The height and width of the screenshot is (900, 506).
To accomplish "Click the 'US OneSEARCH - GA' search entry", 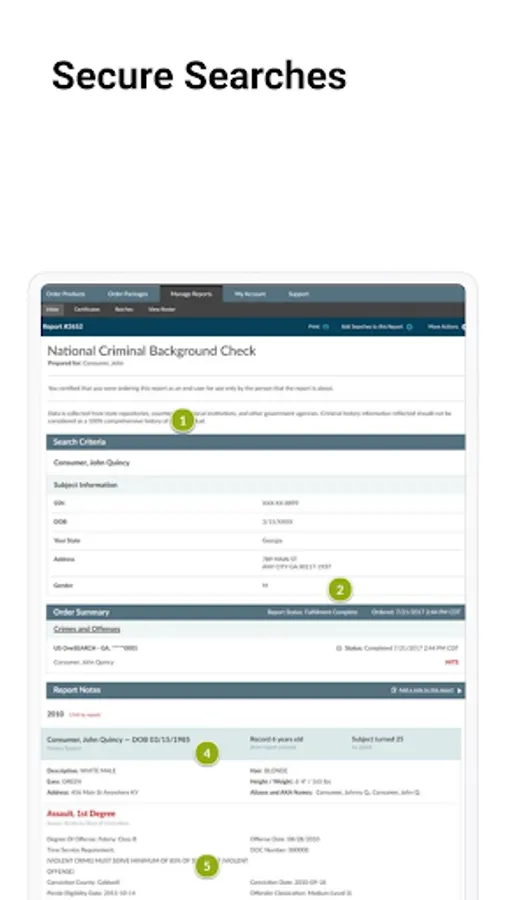I will [95, 648].
